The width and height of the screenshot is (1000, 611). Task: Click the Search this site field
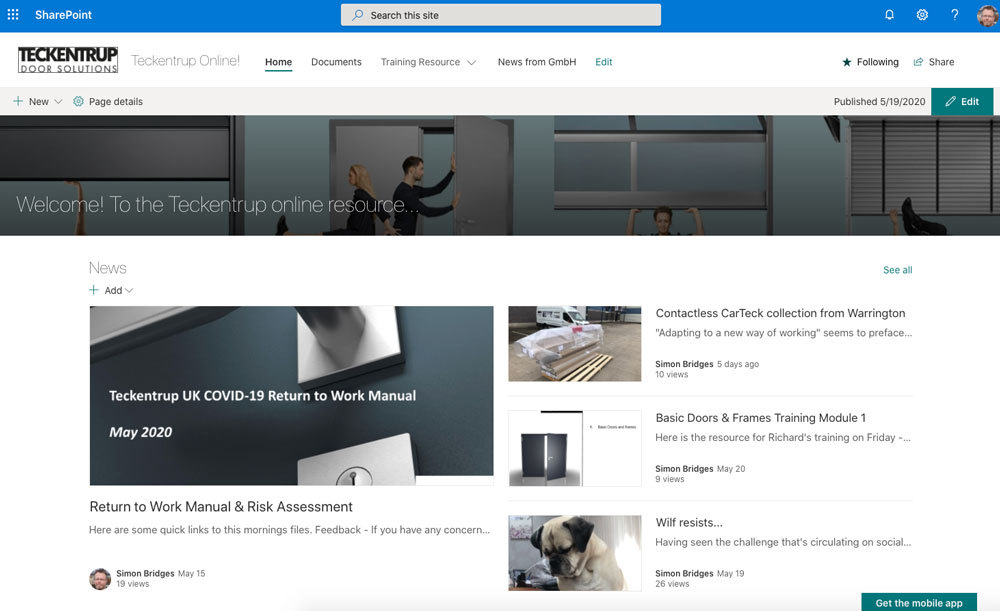[x=501, y=15]
